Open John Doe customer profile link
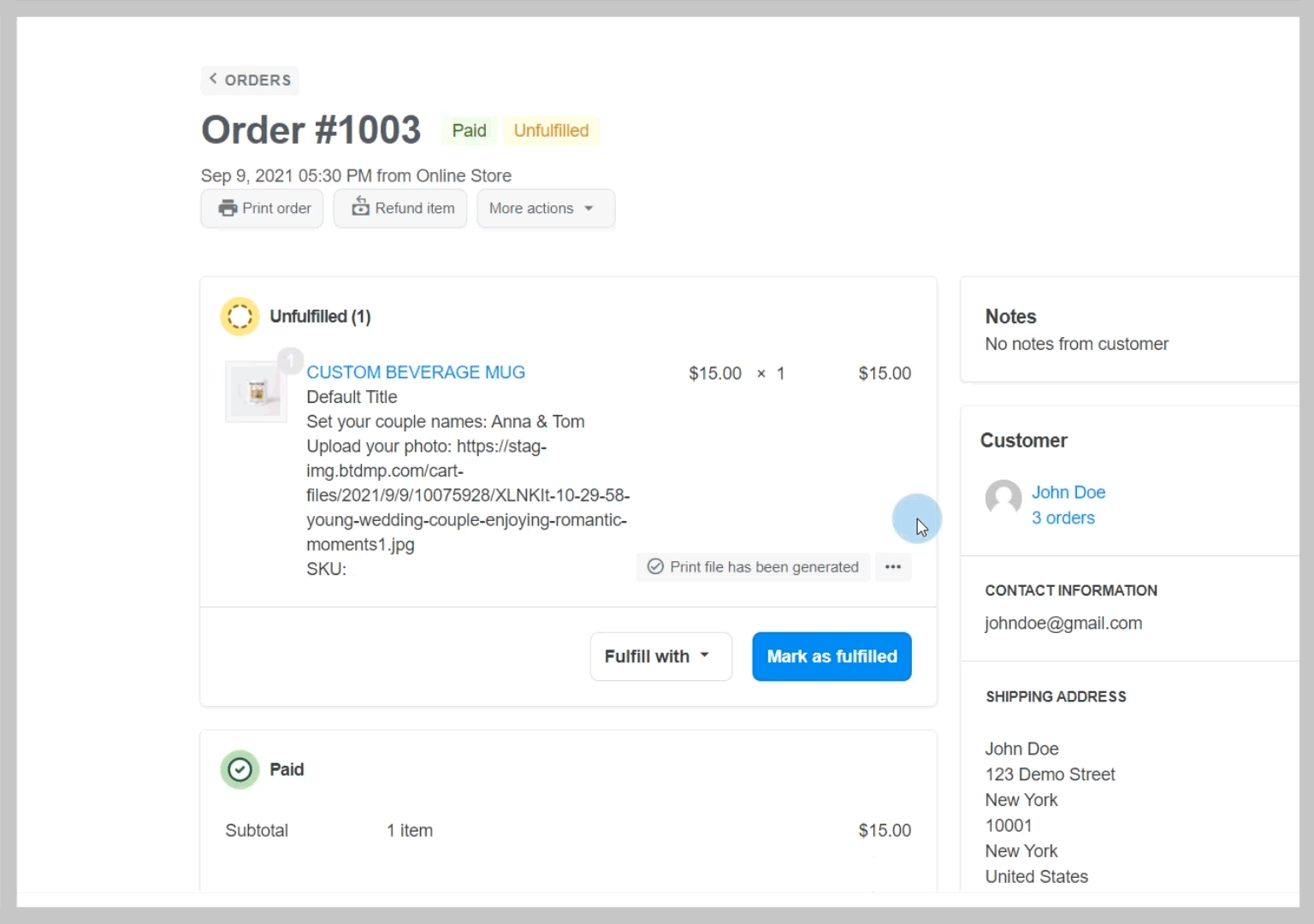Screen dimensions: 1314x924 click(1068, 492)
